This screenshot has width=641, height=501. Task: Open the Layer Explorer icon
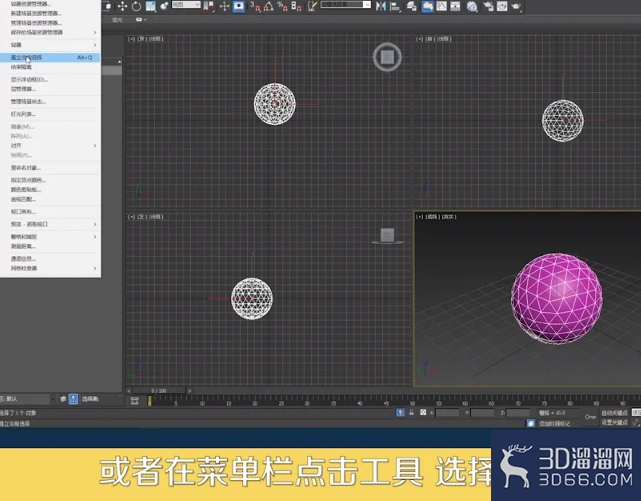[412, 6]
